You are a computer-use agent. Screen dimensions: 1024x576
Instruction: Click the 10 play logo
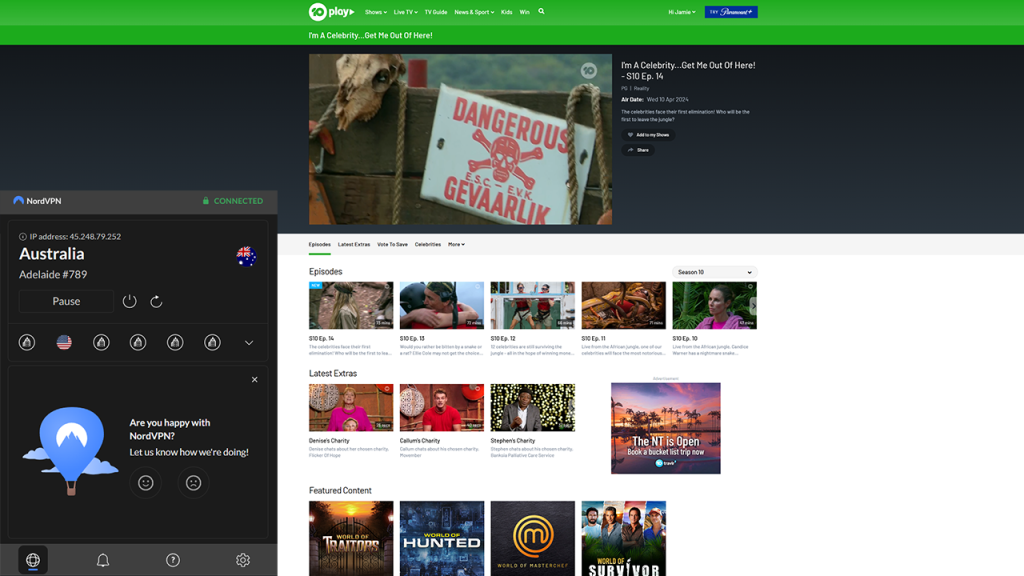[x=331, y=12]
